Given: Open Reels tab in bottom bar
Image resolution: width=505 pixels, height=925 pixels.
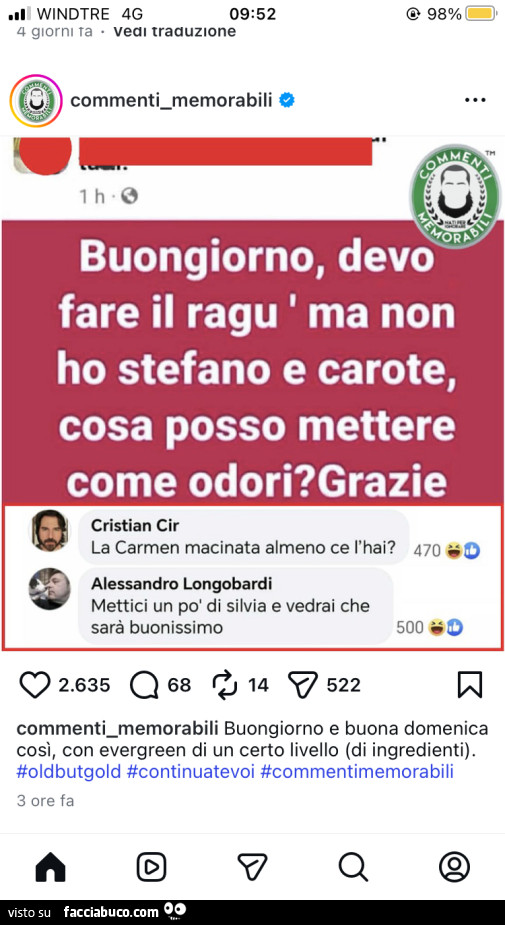Looking at the screenshot, I should coord(151,868).
